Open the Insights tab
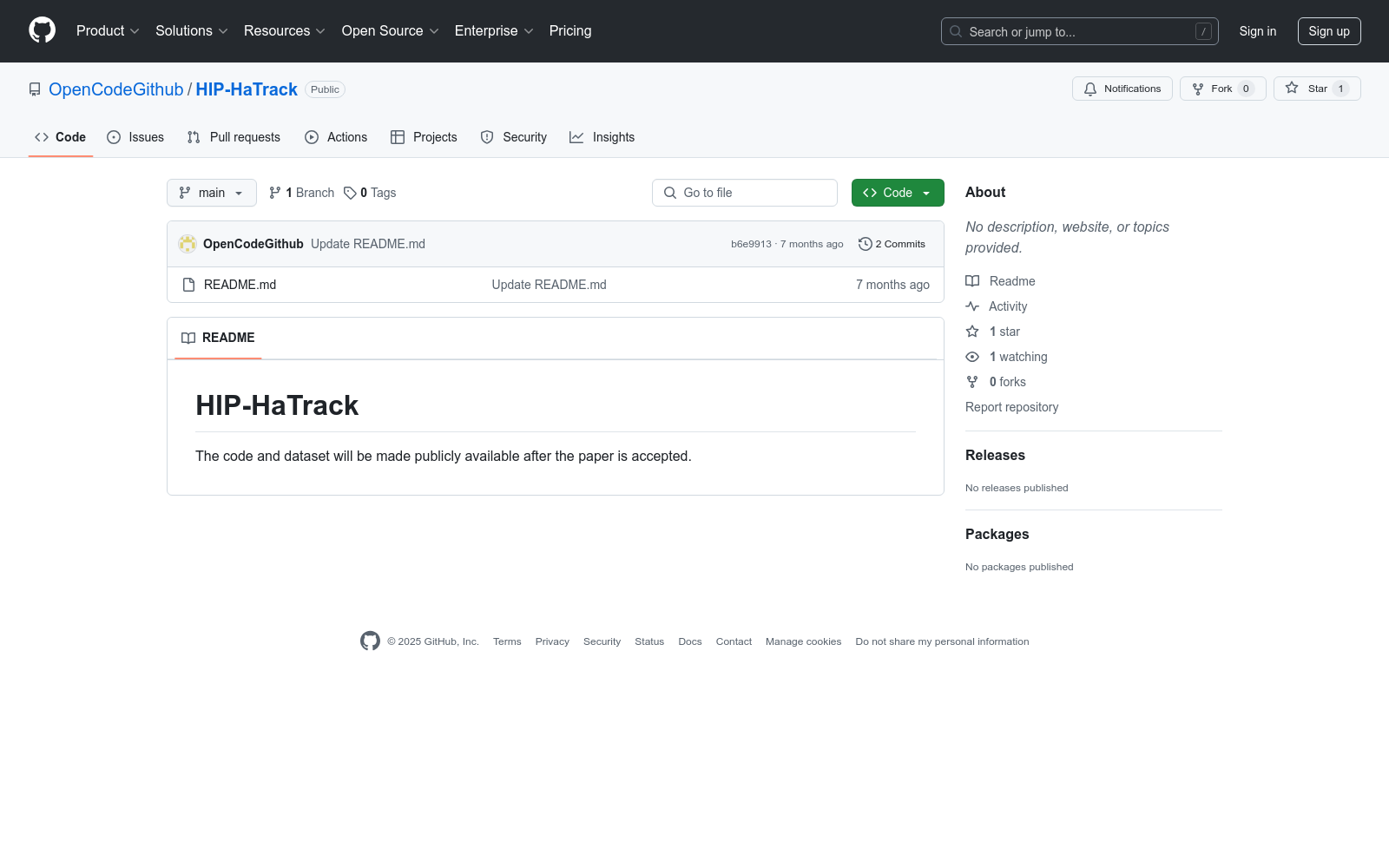This screenshot has height=868, width=1389. click(x=602, y=137)
